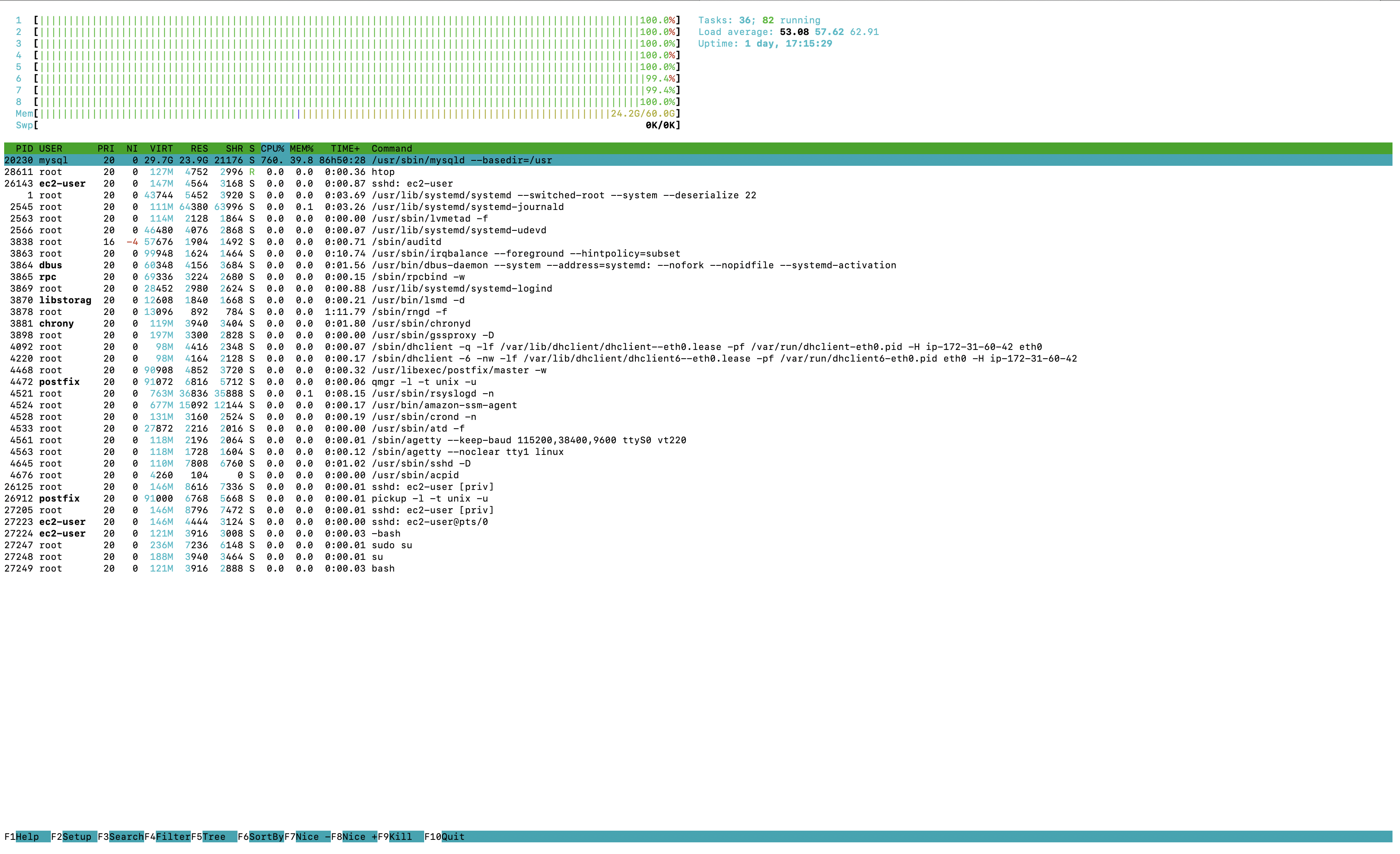Select the sshd ec2-user@pts/0 row
The height and width of the screenshot is (854, 1400).
click(698, 521)
